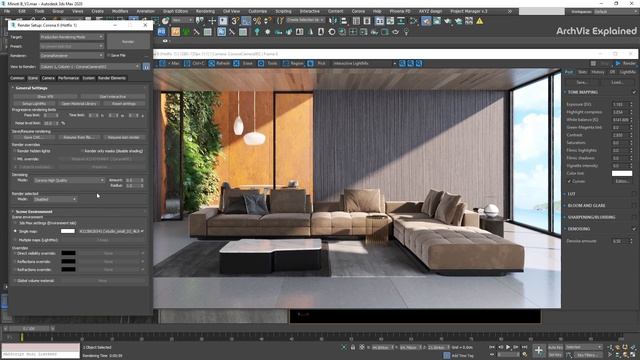Click Save... in the Post tab
The width and height of the screenshot is (640, 360).
point(582,82)
